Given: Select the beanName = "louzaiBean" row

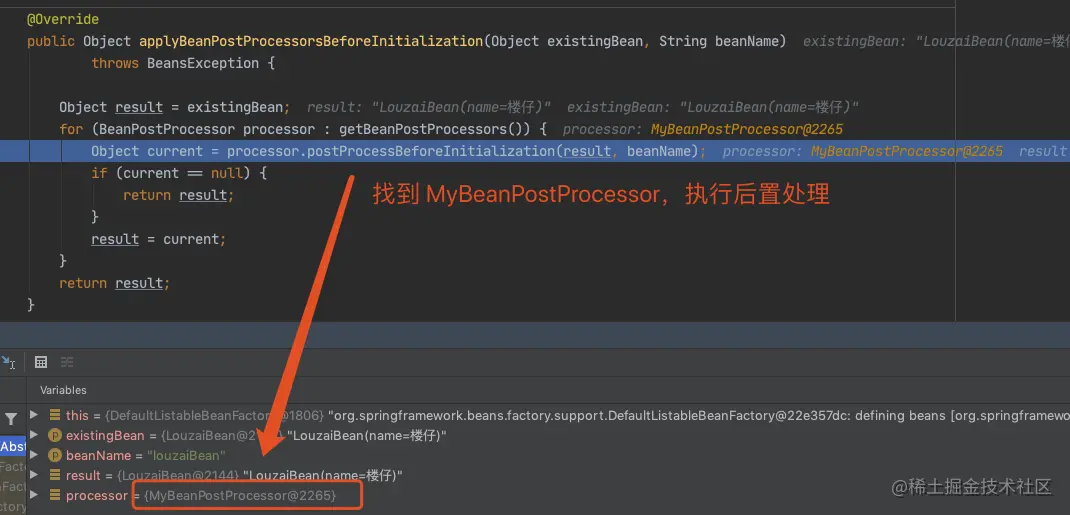Looking at the screenshot, I should click(145, 455).
